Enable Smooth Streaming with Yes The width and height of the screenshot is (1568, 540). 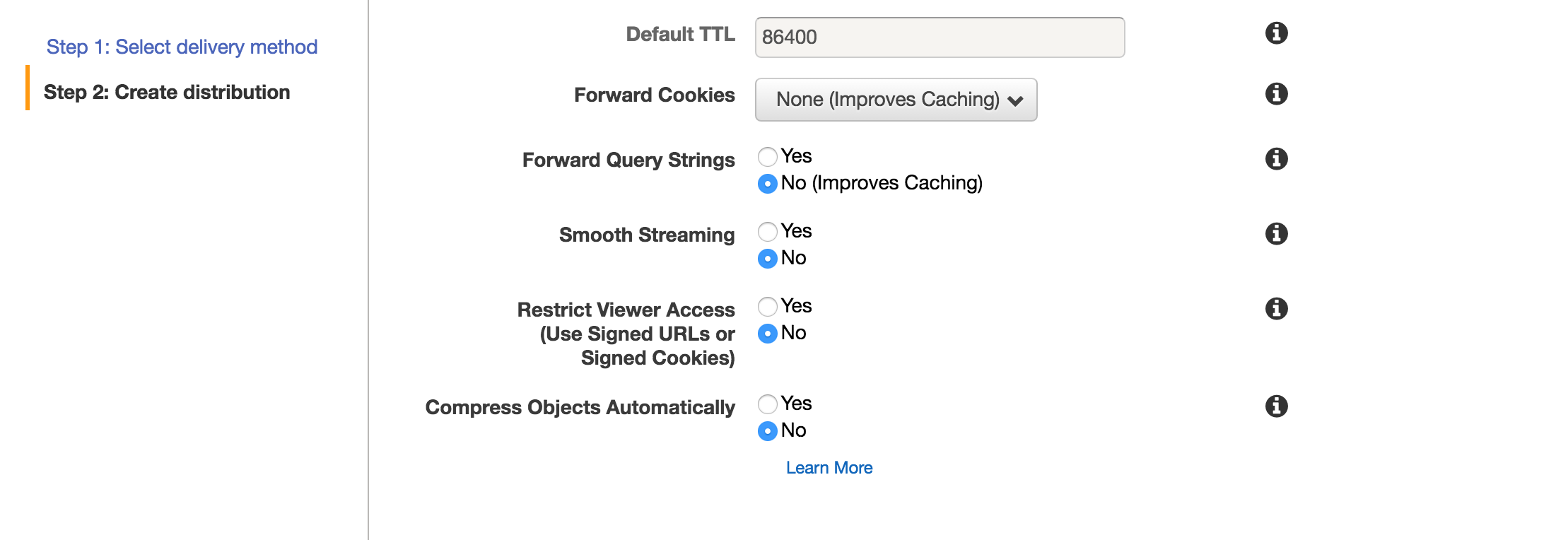click(768, 232)
